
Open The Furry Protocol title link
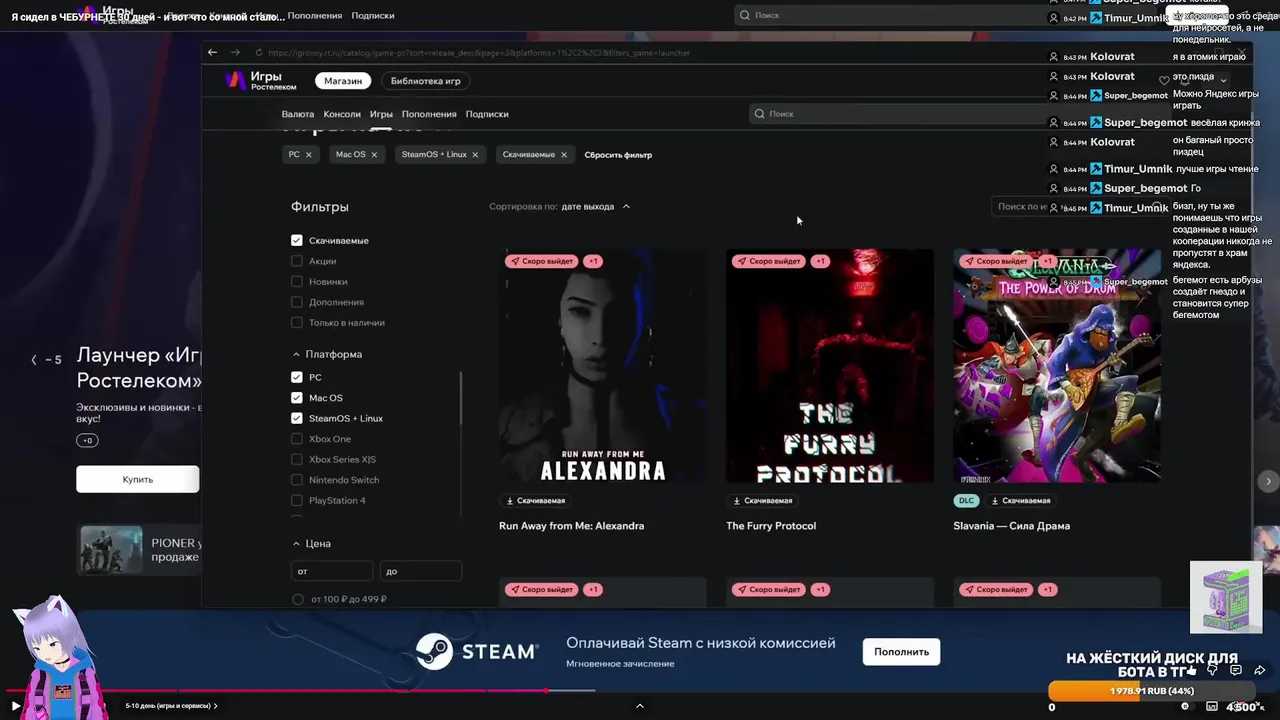click(x=771, y=526)
